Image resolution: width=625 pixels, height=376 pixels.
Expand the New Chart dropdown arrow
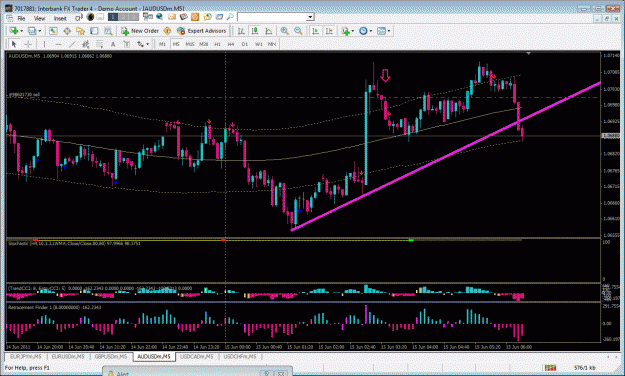pos(21,31)
